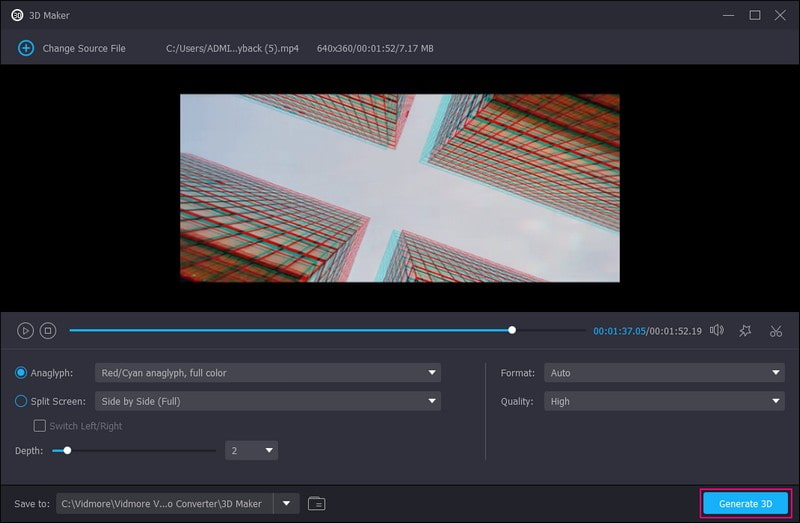The height and width of the screenshot is (523, 800).
Task: Click the plus add source icon
Action: (26, 48)
